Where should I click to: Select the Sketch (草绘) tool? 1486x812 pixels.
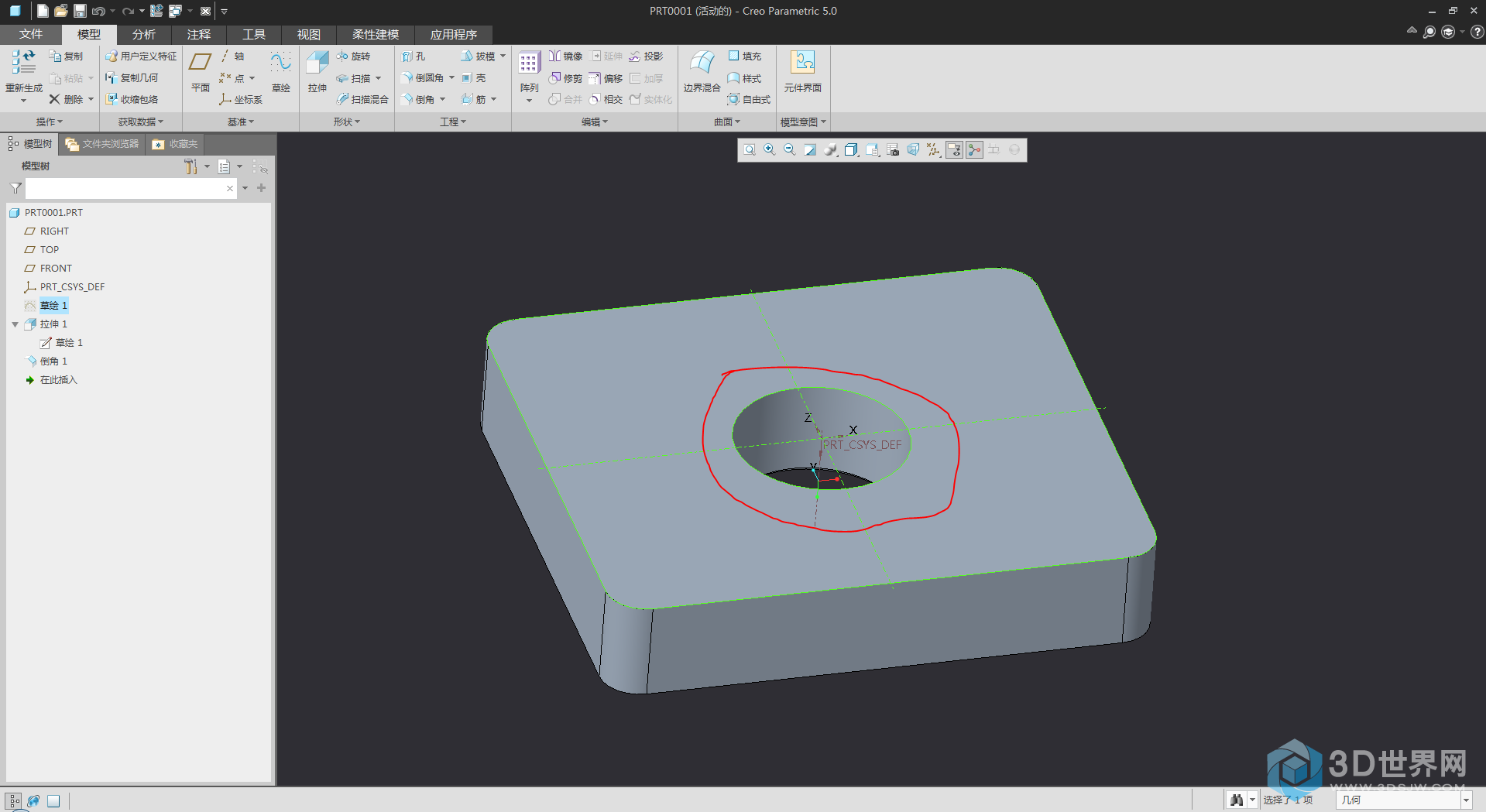click(280, 71)
